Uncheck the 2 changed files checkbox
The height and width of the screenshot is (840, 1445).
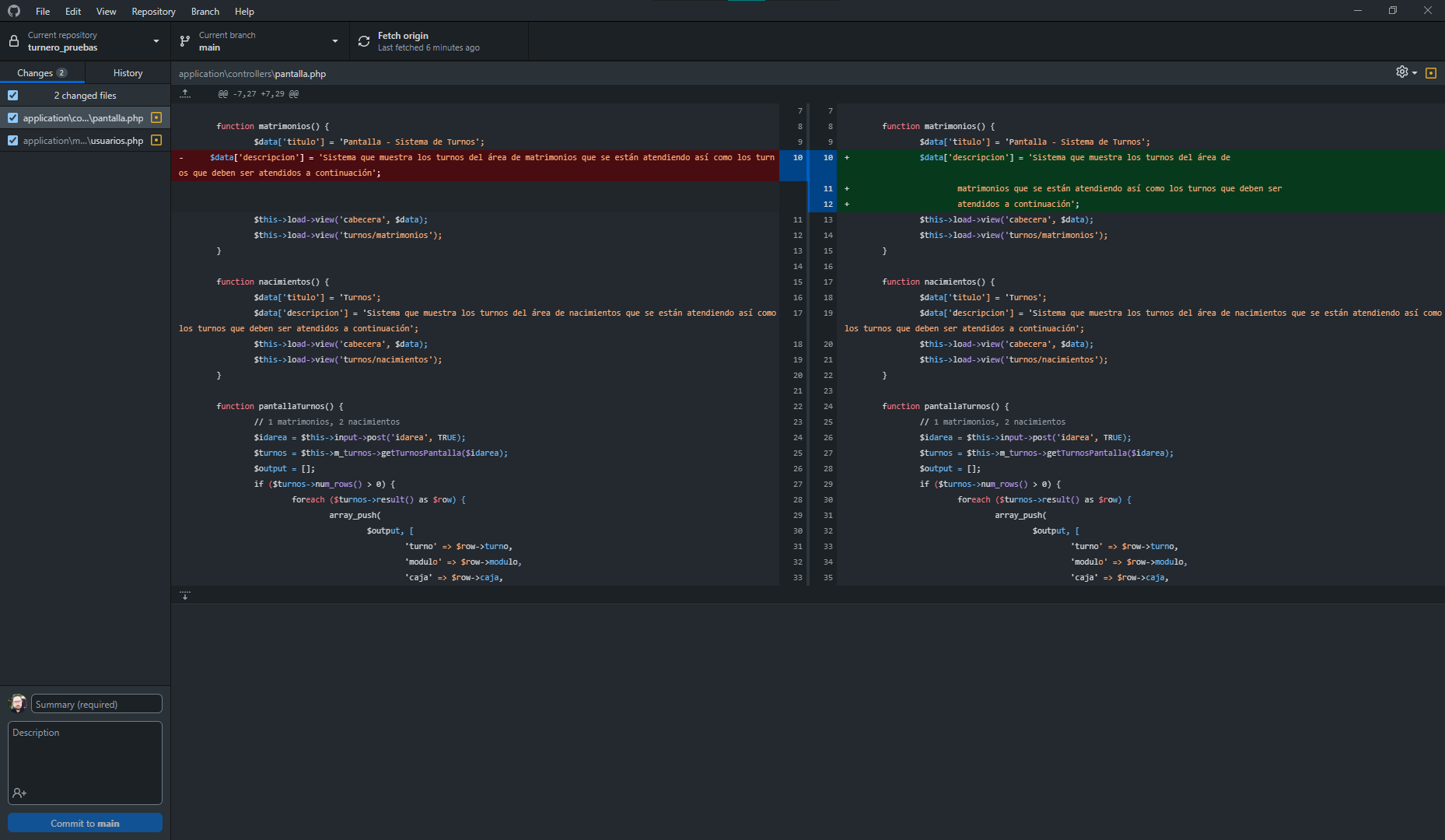click(13, 95)
